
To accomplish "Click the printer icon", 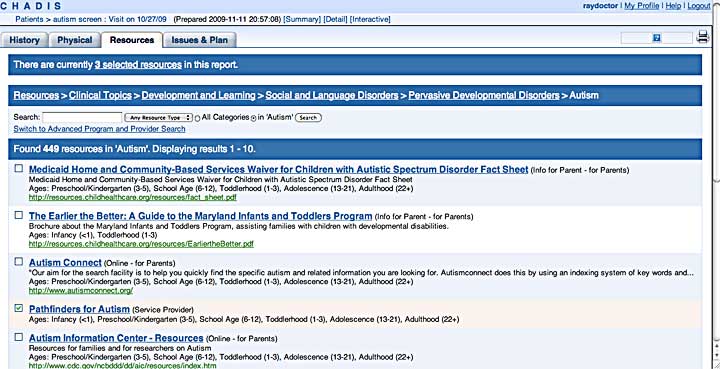I will point(703,37).
